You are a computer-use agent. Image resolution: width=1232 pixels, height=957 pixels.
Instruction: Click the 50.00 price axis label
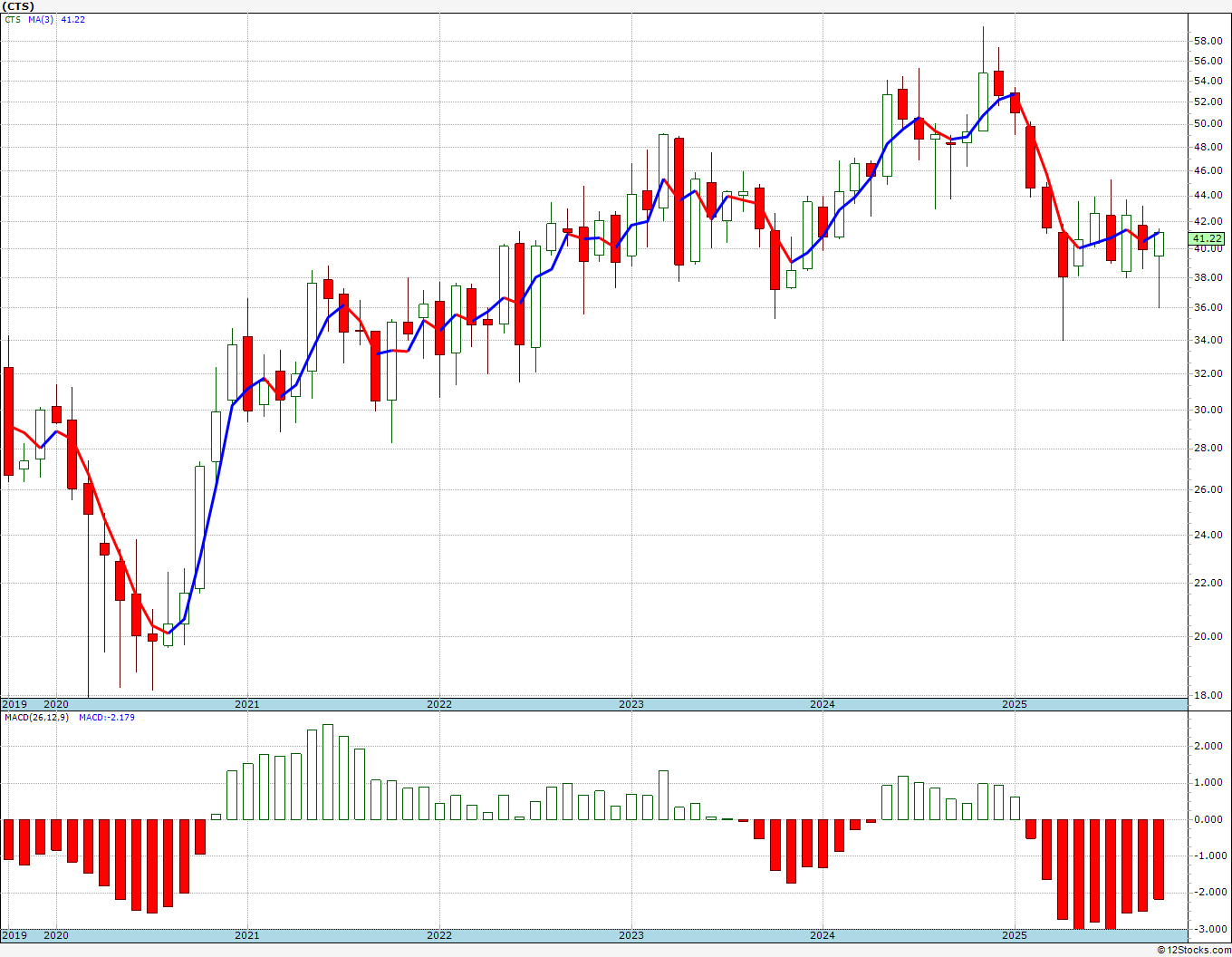pyautogui.click(x=1209, y=124)
